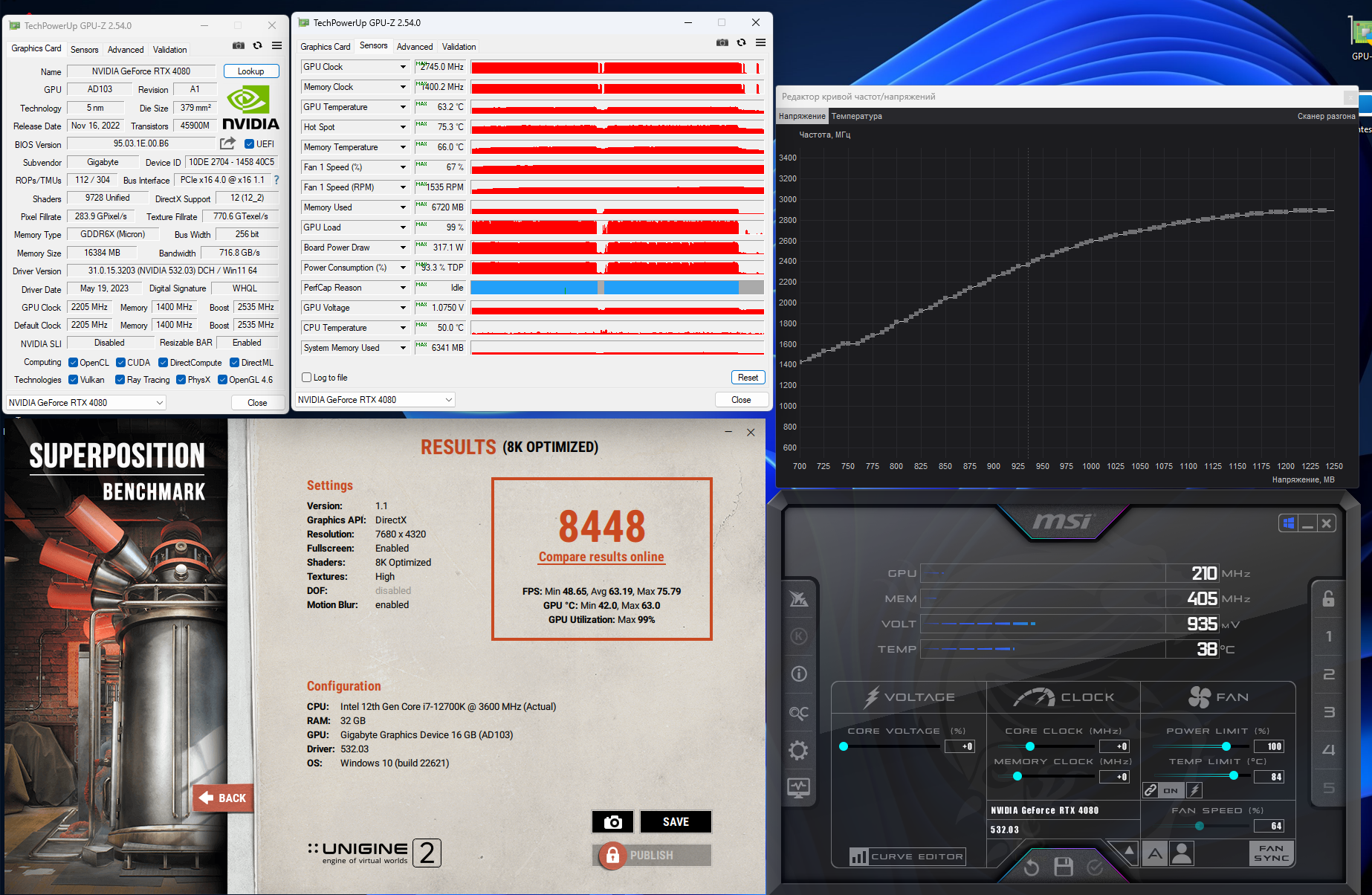
Task: Open Bus Interface help question mark
Action: pos(276,180)
